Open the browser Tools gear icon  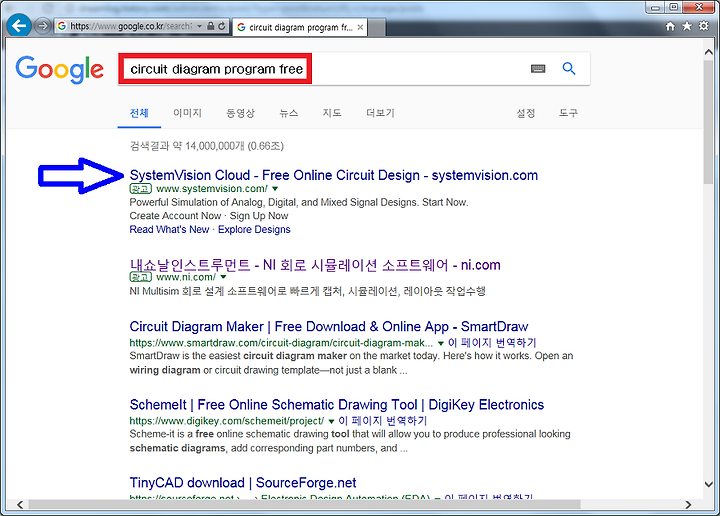(703, 26)
